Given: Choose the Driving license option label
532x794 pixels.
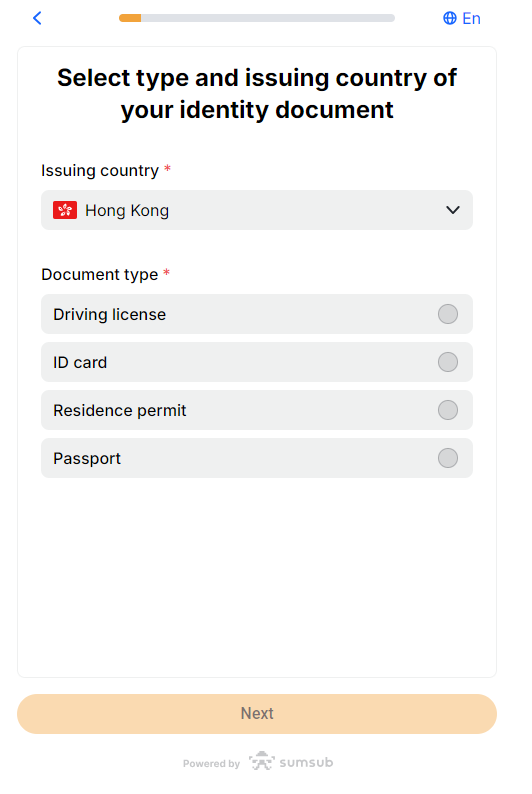Looking at the screenshot, I should coord(109,314).
